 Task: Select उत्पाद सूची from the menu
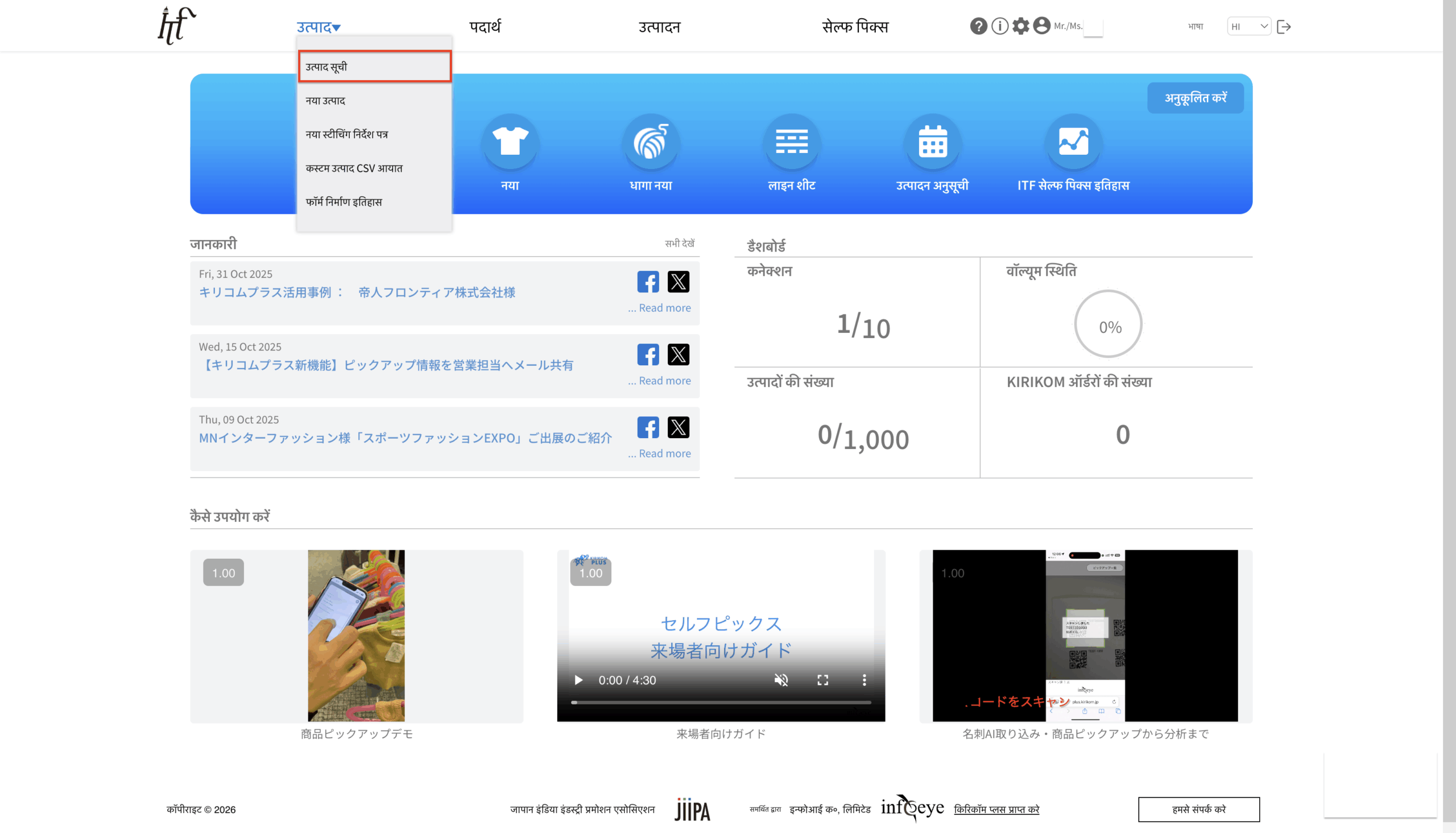pyautogui.click(x=375, y=67)
